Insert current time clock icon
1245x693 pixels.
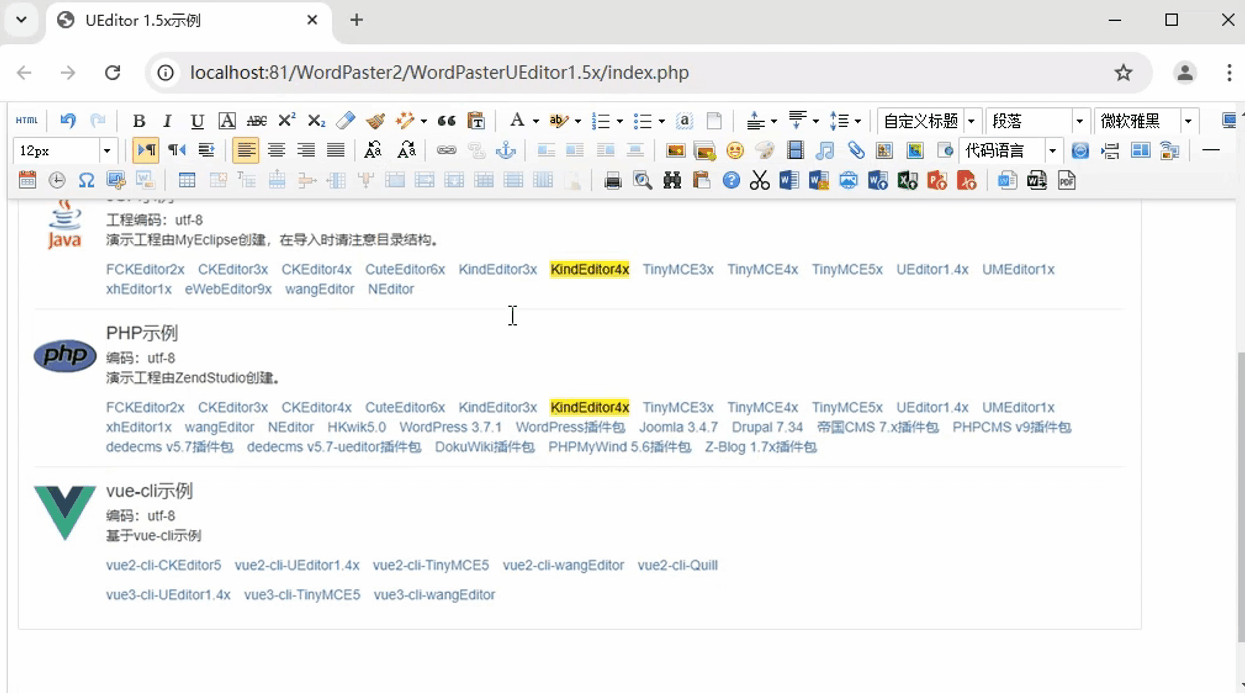tap(57, 181)
